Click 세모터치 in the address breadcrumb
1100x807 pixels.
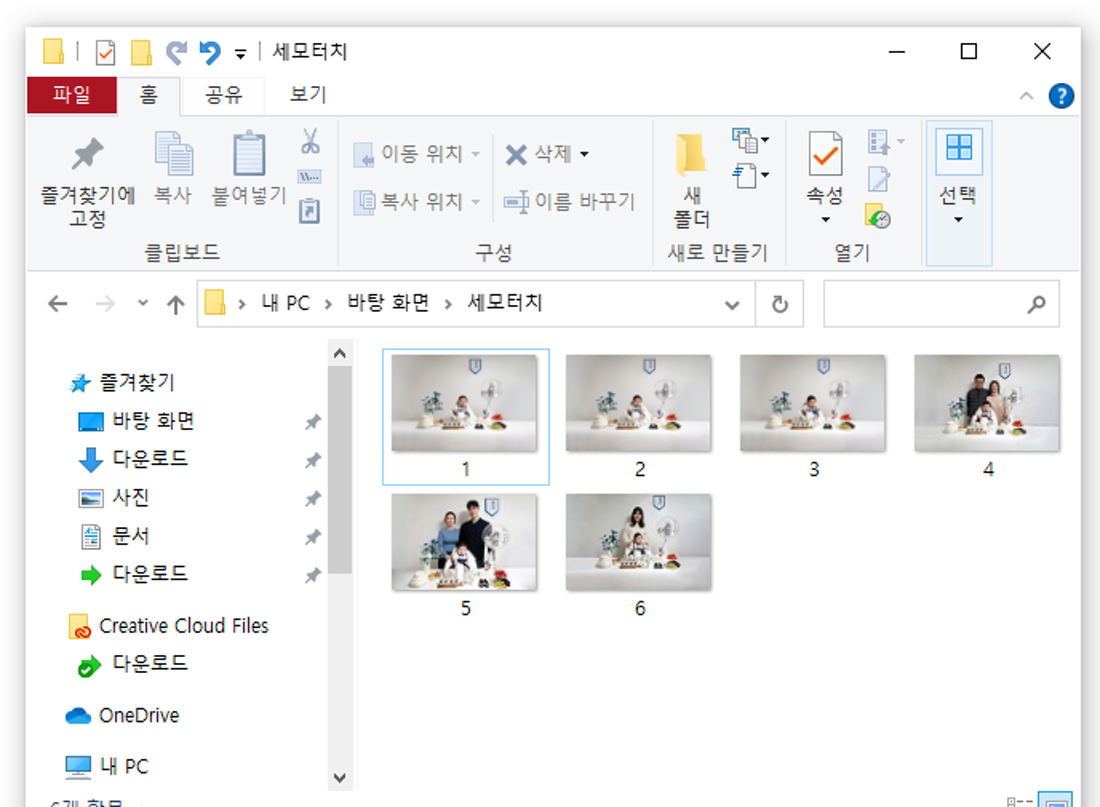tap(505, 303)
